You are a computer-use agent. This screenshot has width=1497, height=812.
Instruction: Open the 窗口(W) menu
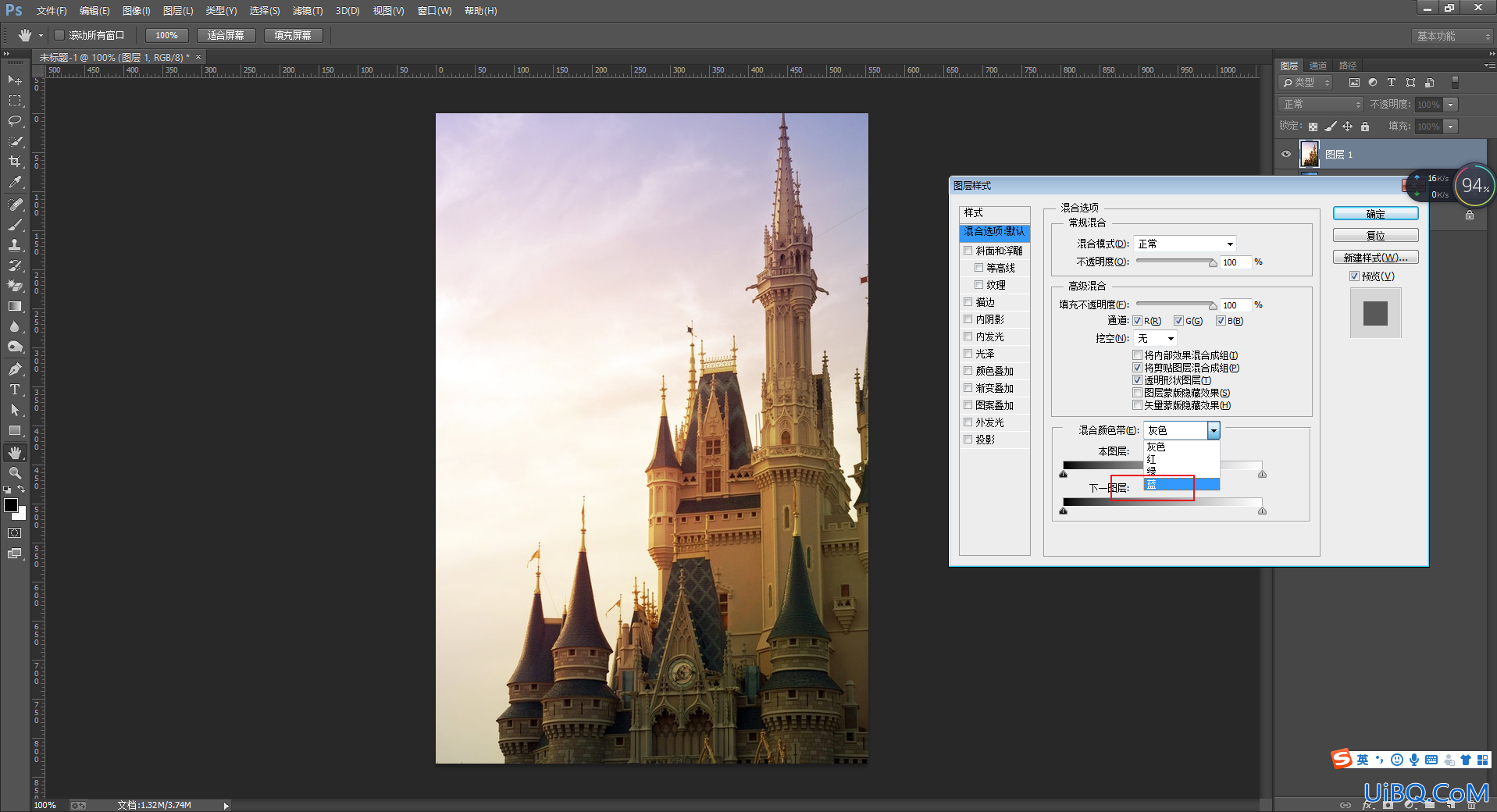[x=435, y=11]
